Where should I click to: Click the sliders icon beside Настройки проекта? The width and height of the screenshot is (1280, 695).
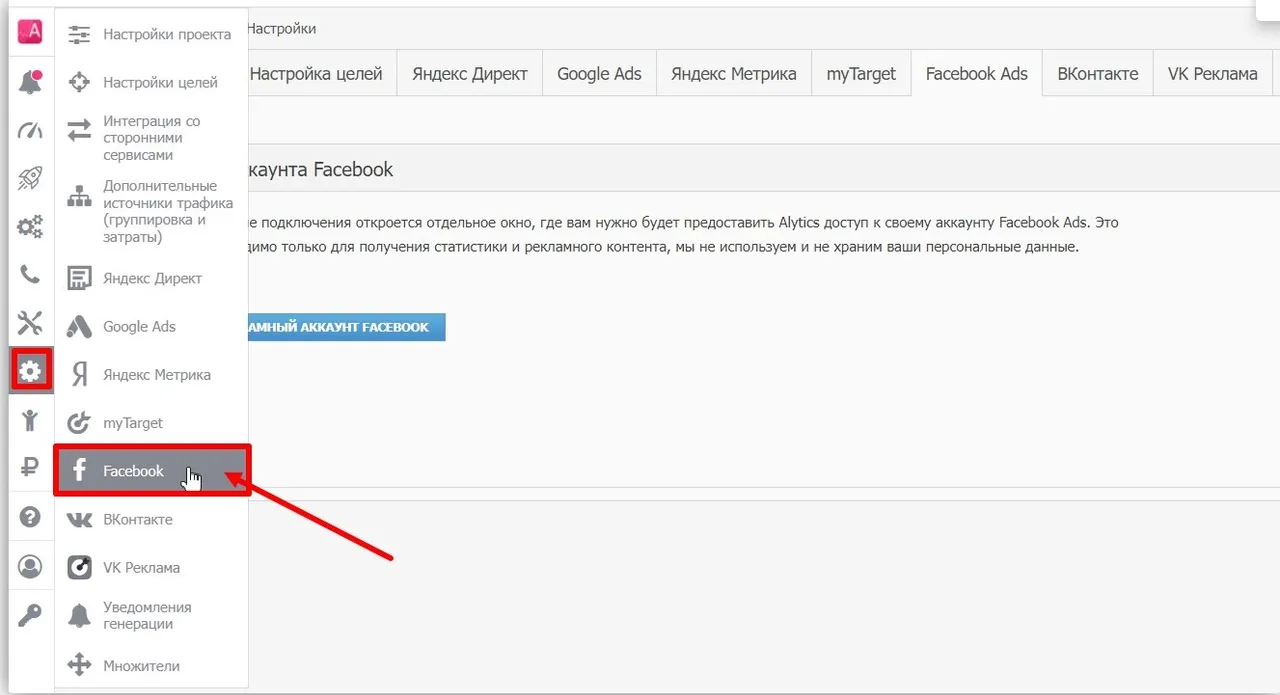[79, 34]
